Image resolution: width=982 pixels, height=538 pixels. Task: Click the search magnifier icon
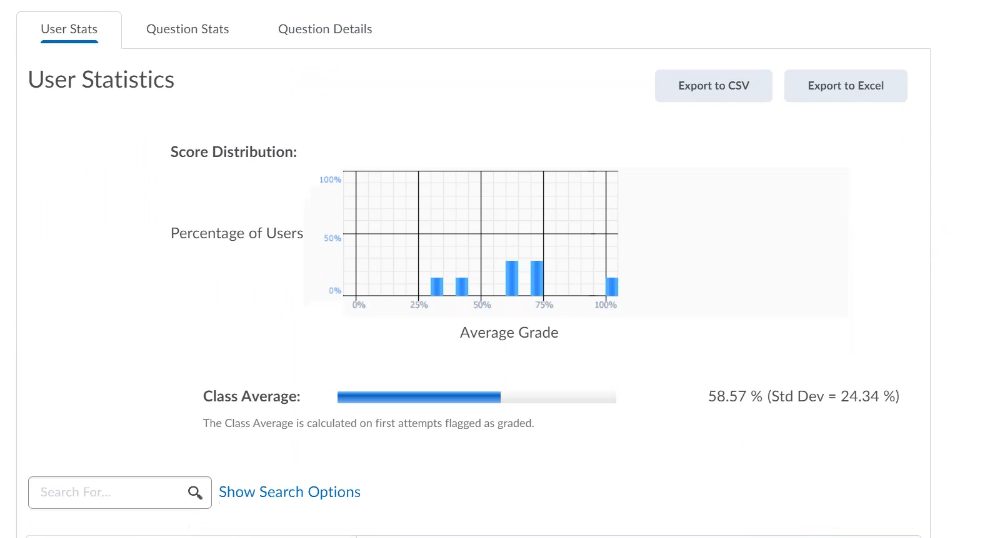click(x=195, y=492)
